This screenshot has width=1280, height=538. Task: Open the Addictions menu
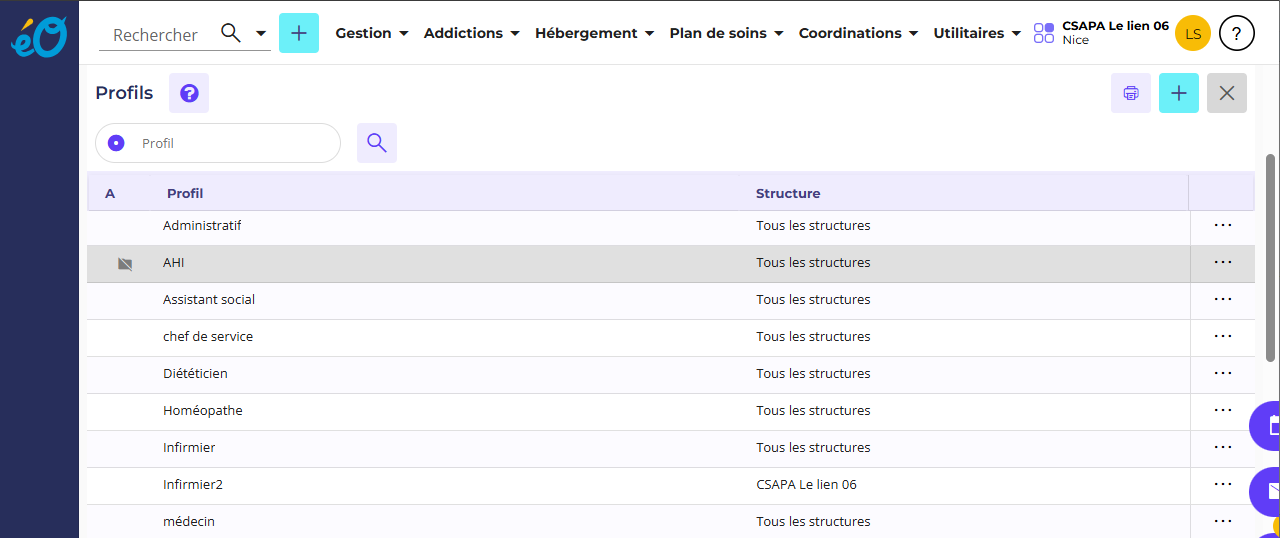[x=471, y=33]
